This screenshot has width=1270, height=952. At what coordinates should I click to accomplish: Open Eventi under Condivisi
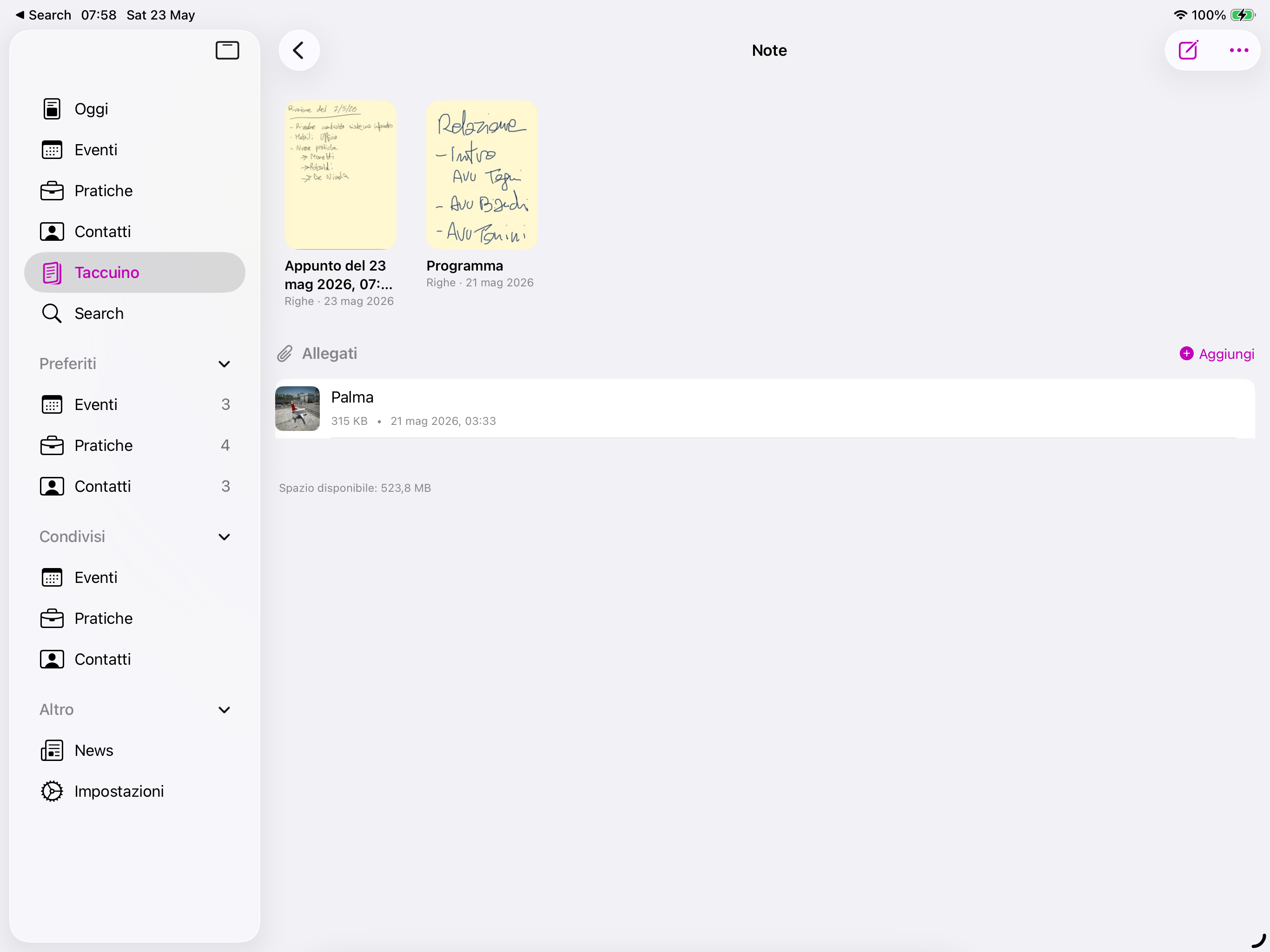134,578
